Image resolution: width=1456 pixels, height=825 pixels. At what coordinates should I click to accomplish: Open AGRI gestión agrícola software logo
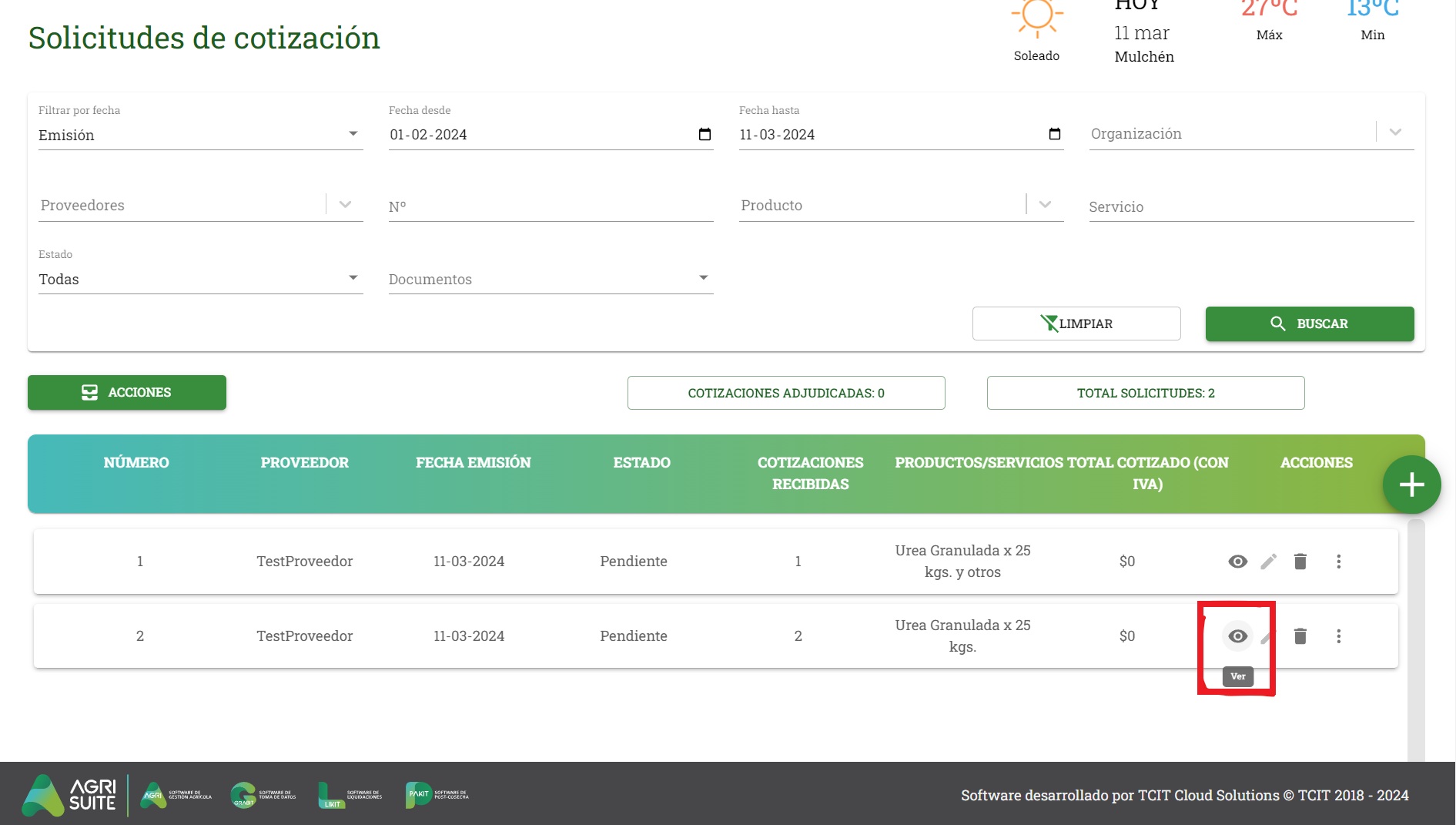click(176, 796)
